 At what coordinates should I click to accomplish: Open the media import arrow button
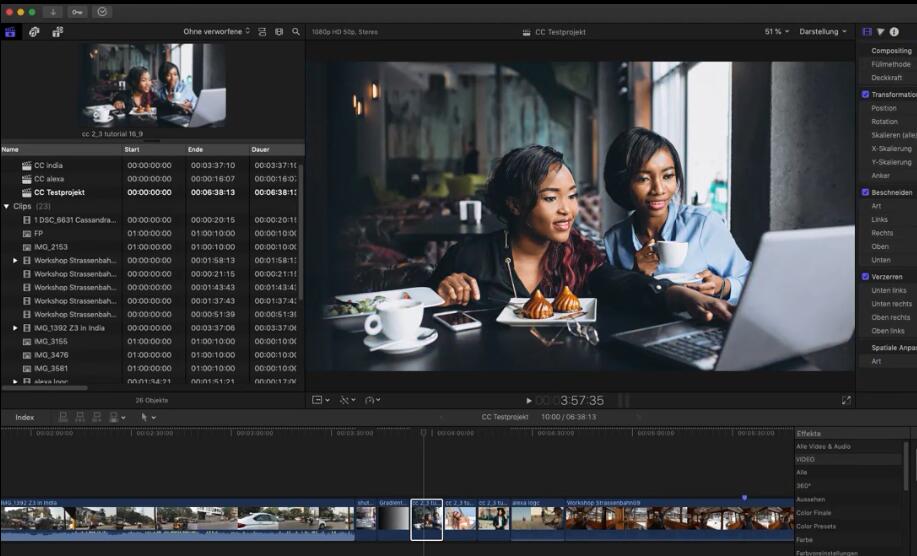(53, 12)
